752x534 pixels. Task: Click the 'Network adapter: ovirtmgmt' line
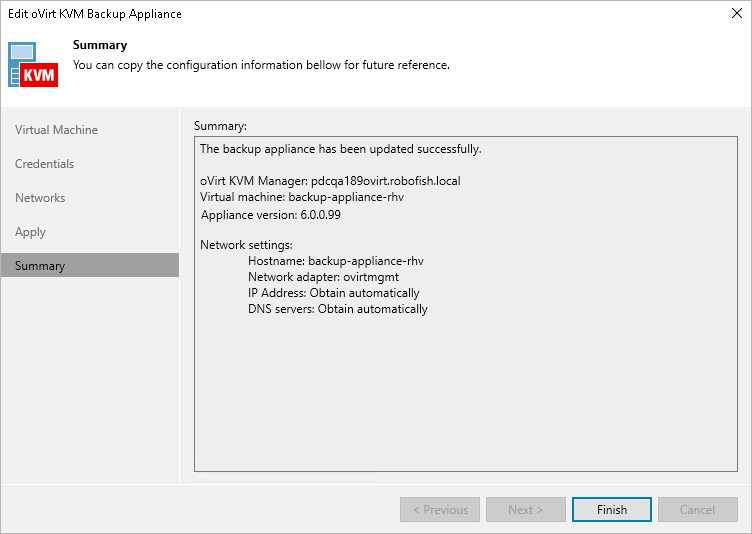coord(323,277)
